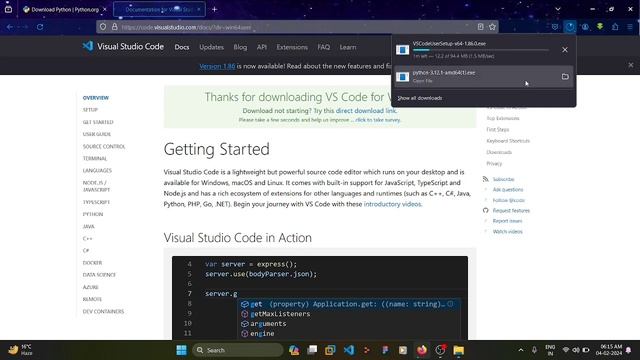Open Firefox account icon
Screen dimensions: 640x360
click(585, 27)
